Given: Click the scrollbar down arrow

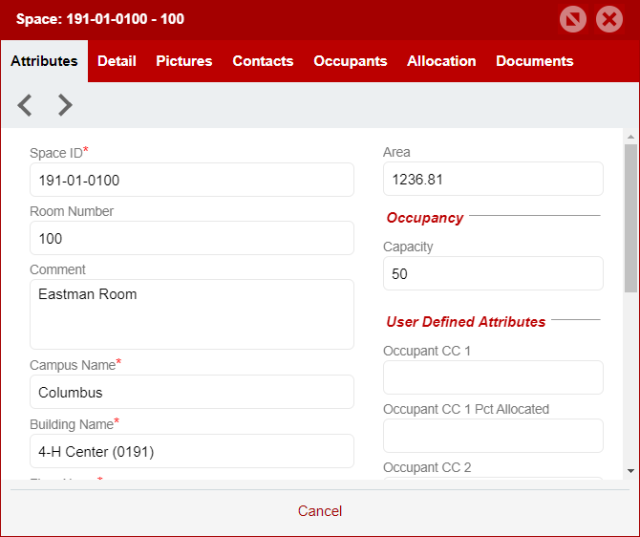Looking at the screenshot, I should 630,470.
